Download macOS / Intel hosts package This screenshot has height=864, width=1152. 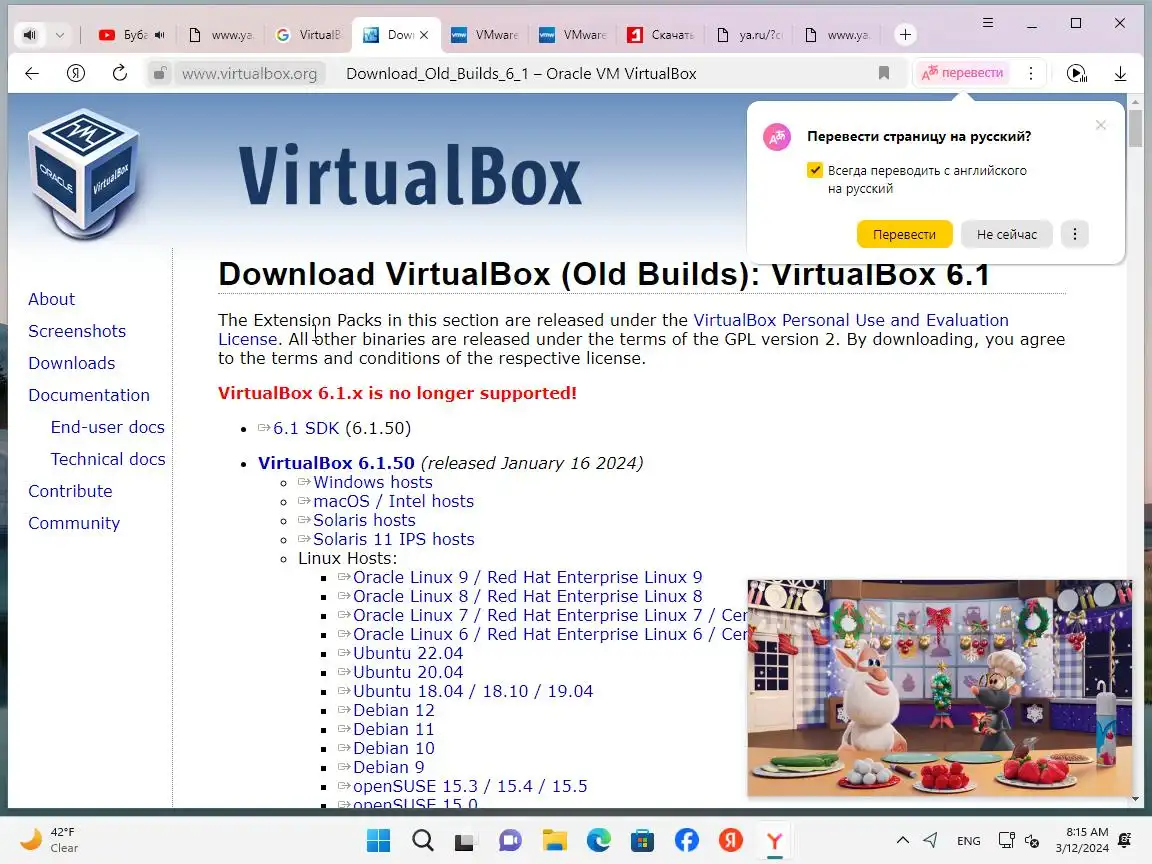[393, 501]
